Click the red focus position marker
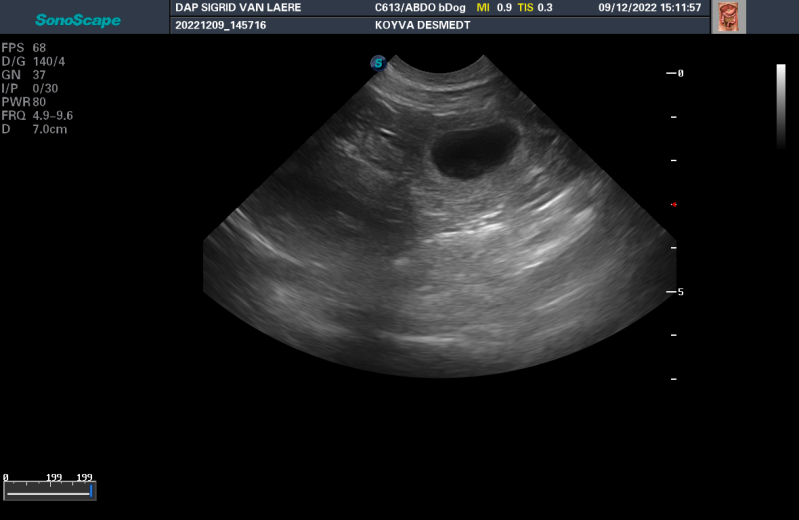Viewport: 799px width, 520px height. click(674, 204)
